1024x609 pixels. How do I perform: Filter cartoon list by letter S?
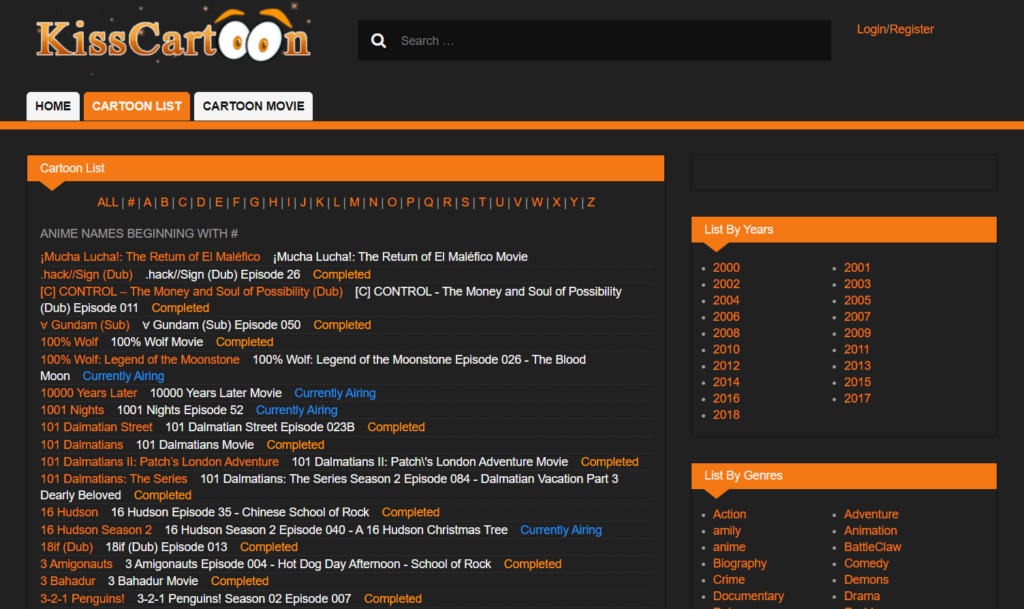coord(465,202)
